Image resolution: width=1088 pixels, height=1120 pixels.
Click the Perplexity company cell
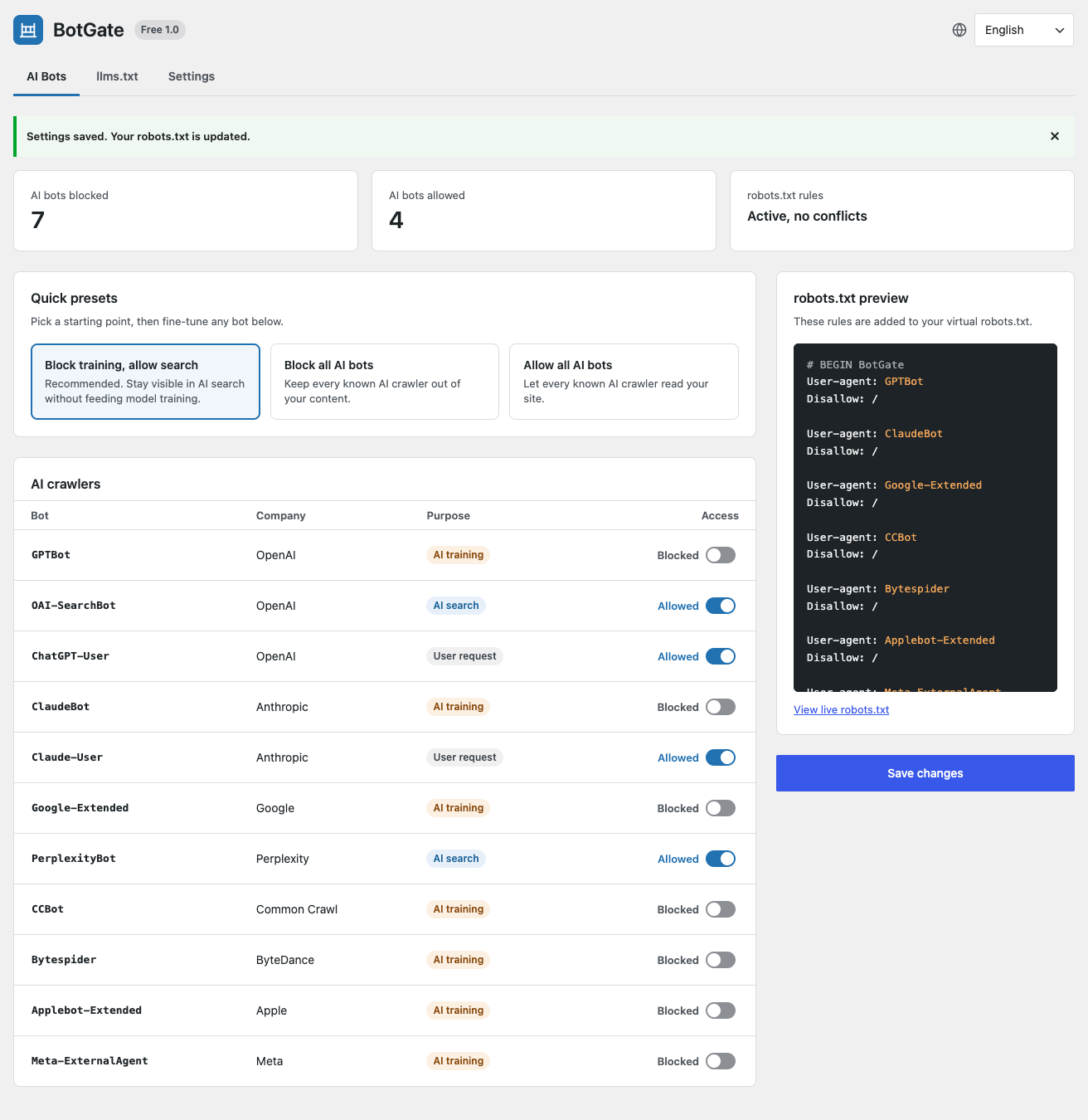pyautogui.click(x=283, y=859)
